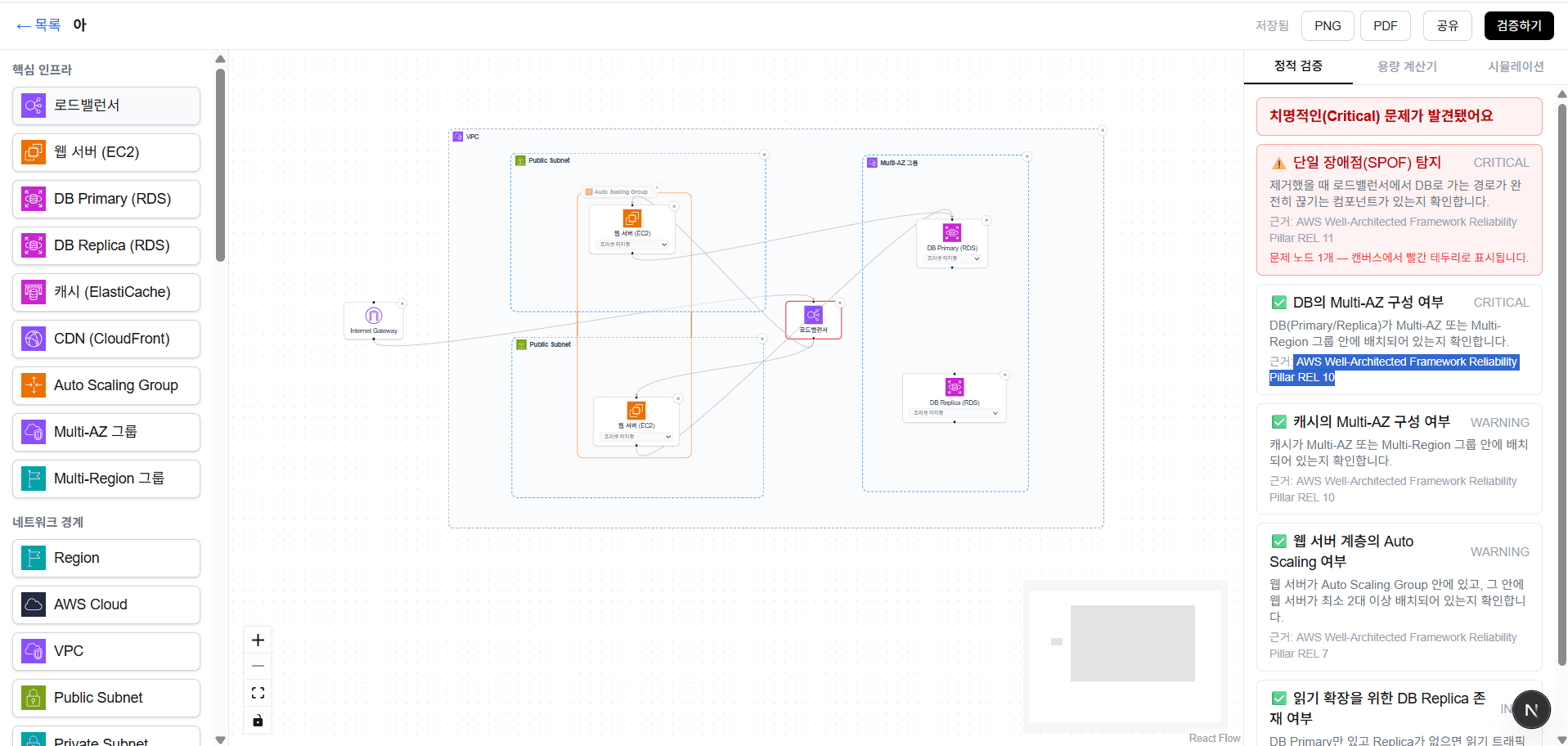Viewport: 1568px width, 746px height.
Task: Remove the VPC container with its x button
Action: (1103, 130)
